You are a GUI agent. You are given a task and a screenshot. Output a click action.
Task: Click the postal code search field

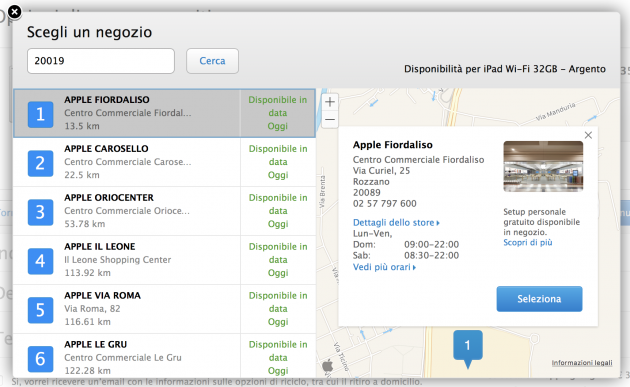point(101,61)
